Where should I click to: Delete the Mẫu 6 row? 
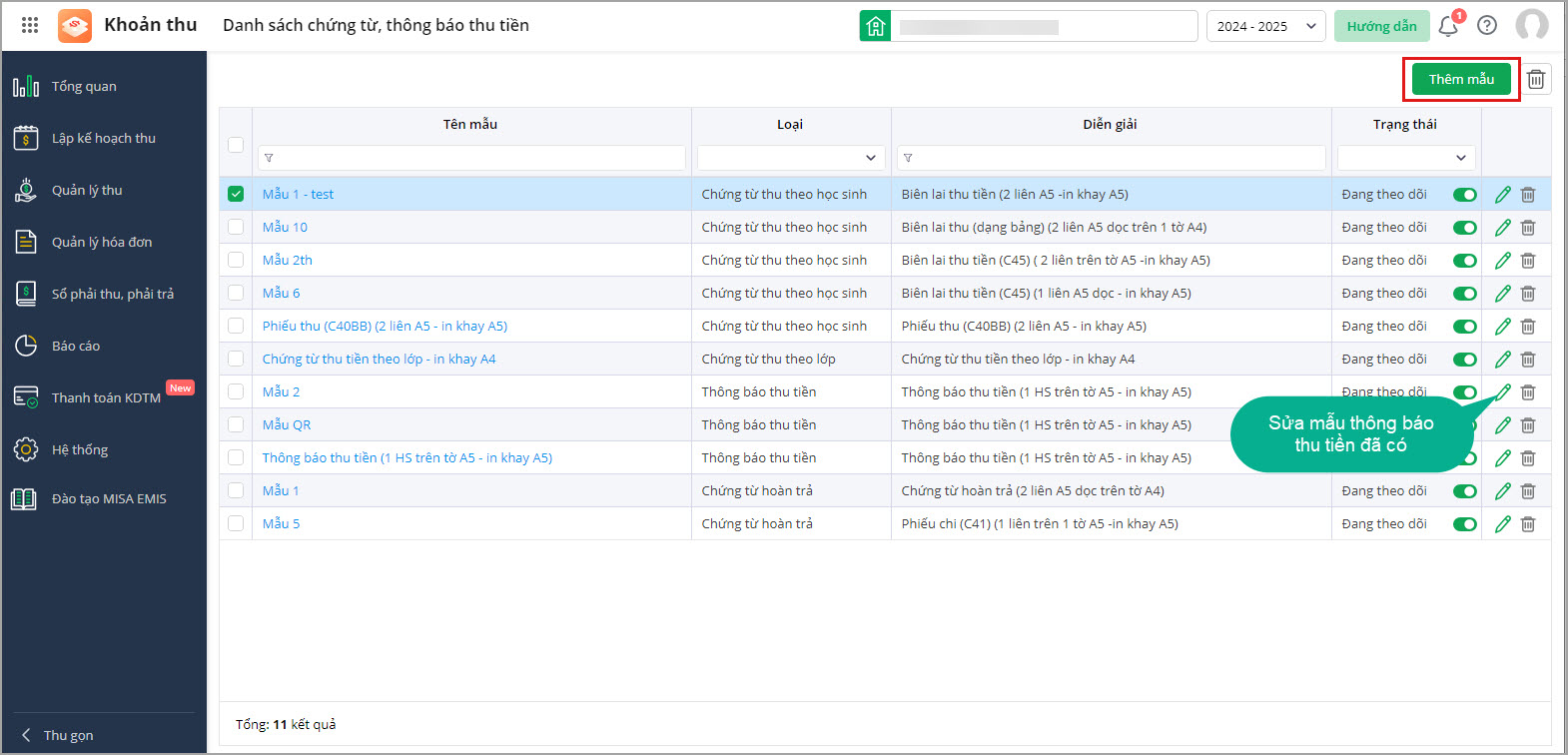coord(1528,294)
